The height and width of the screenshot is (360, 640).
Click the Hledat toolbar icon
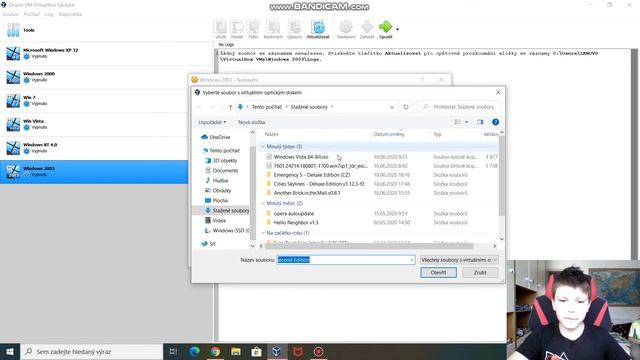[237, 27]
